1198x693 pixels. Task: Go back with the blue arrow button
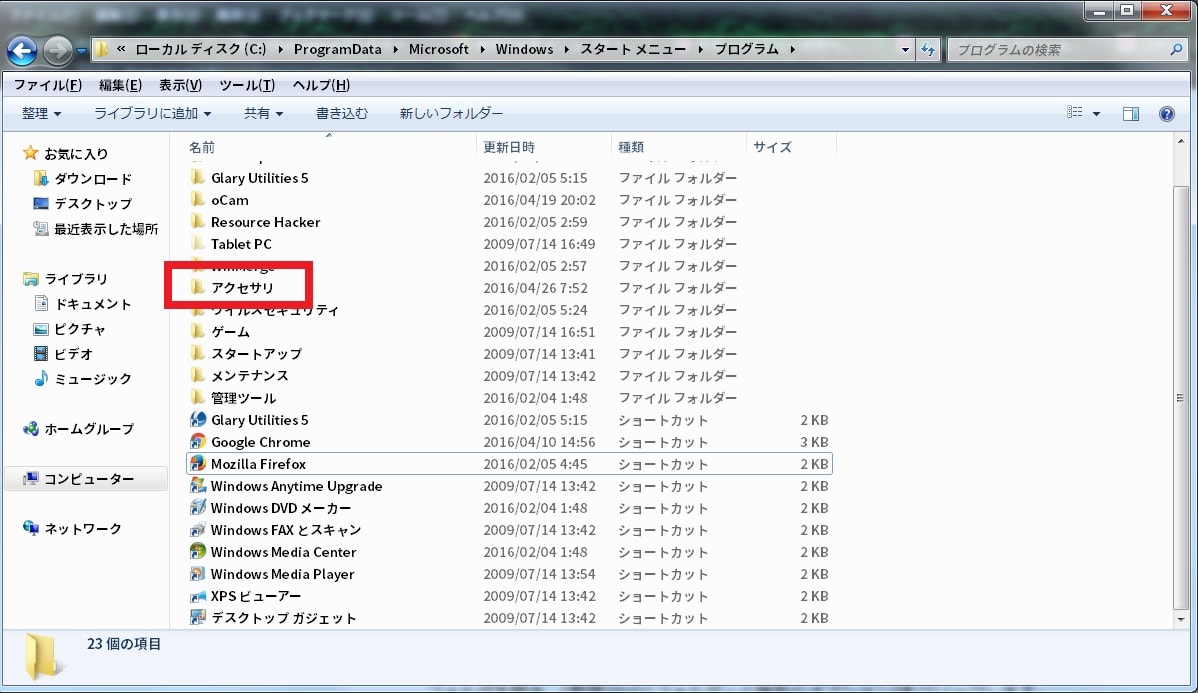point(21,50)
